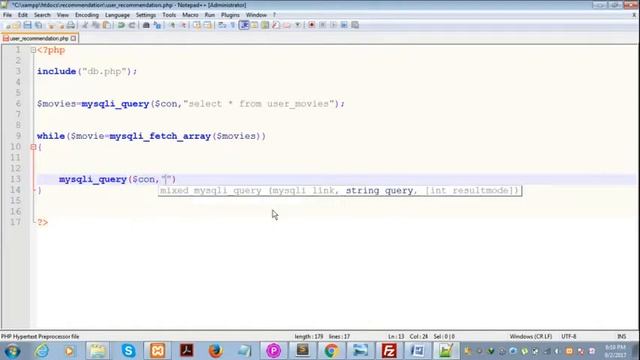
Task: Click the Zoom In toolbar icon
Action: [172, 25]
